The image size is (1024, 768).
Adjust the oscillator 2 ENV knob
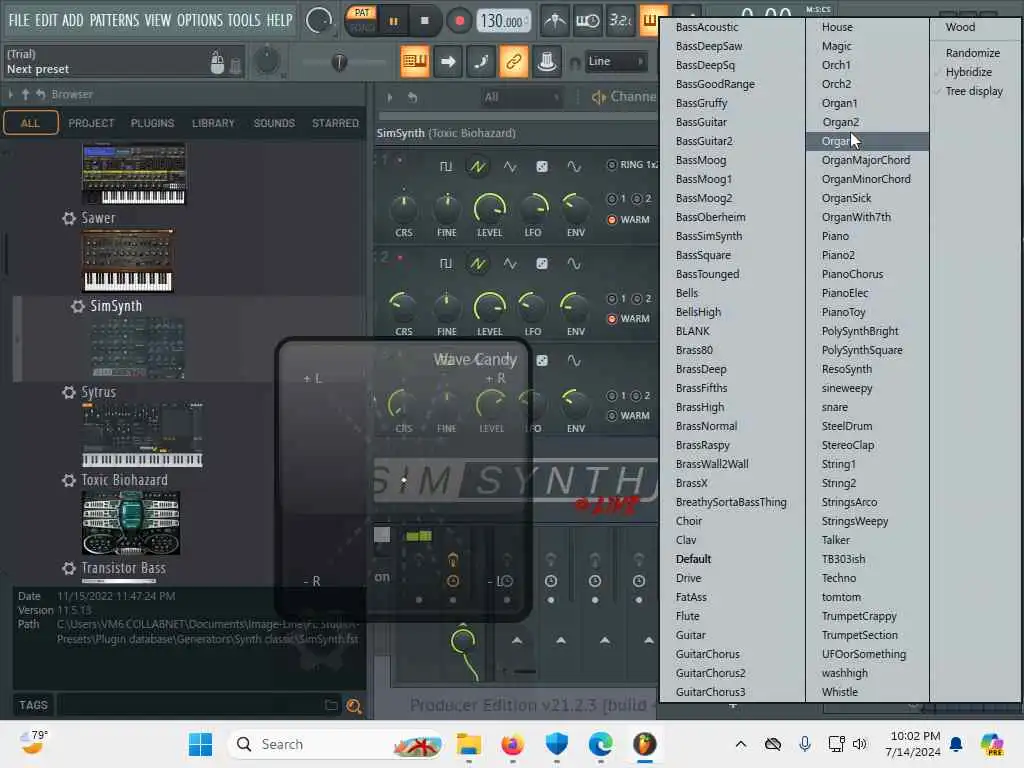[x=575, y=307]
